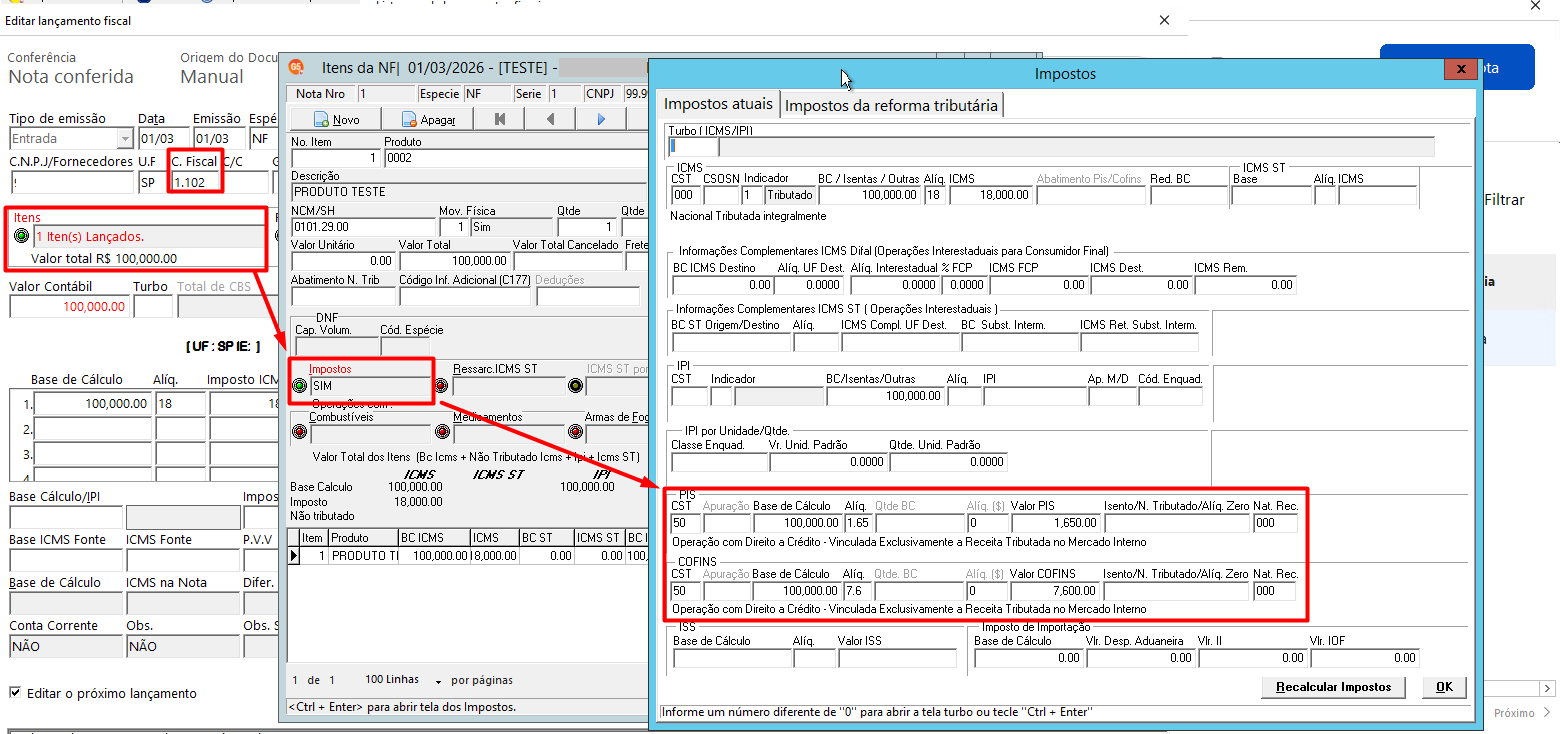Select PRODUTO TESTE row in items grid
Image resolution: width=1560 pixels, height=734 pixels.
pos(470,555)
